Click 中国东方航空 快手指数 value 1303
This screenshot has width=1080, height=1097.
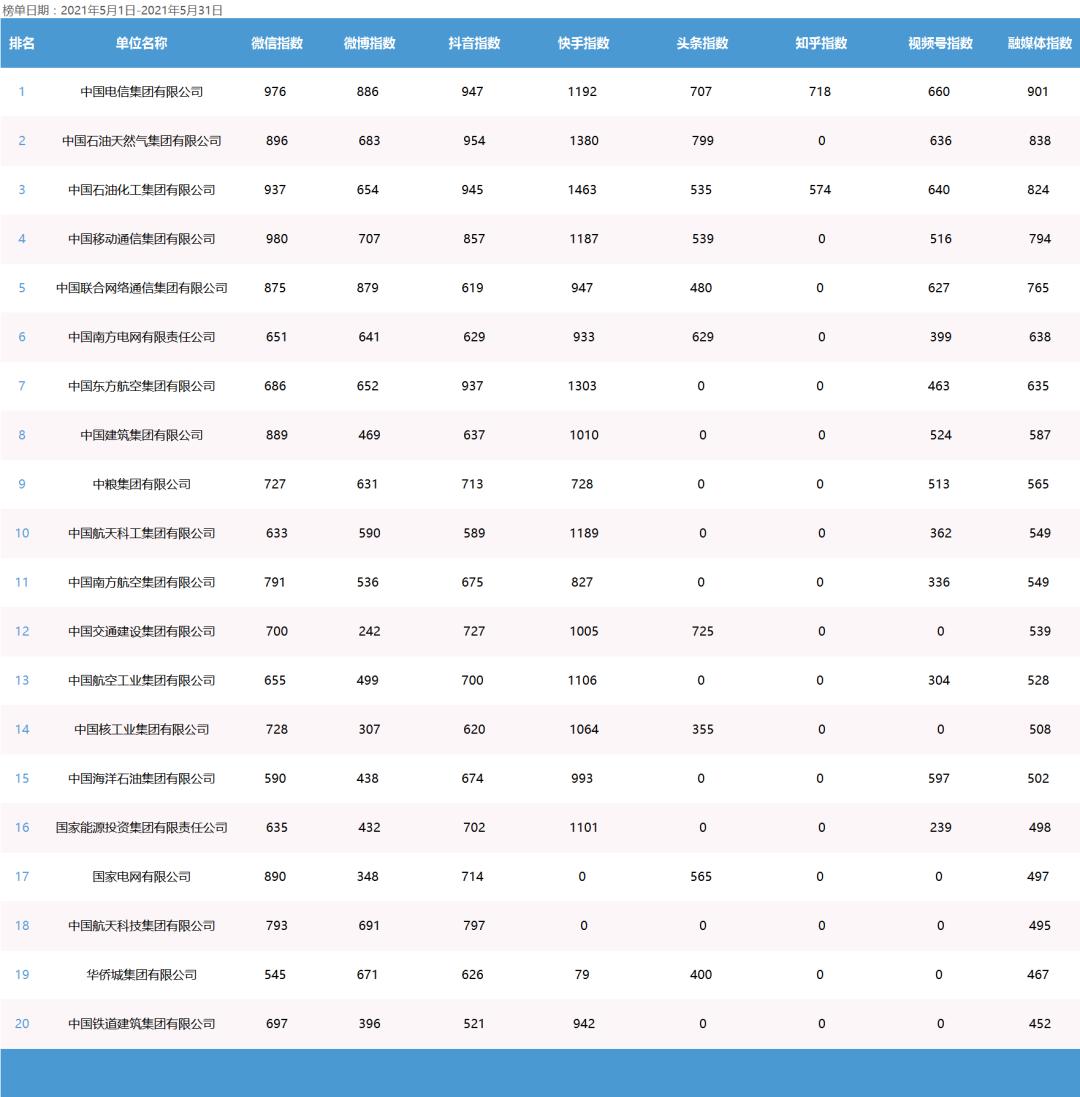tap(582, 385)
